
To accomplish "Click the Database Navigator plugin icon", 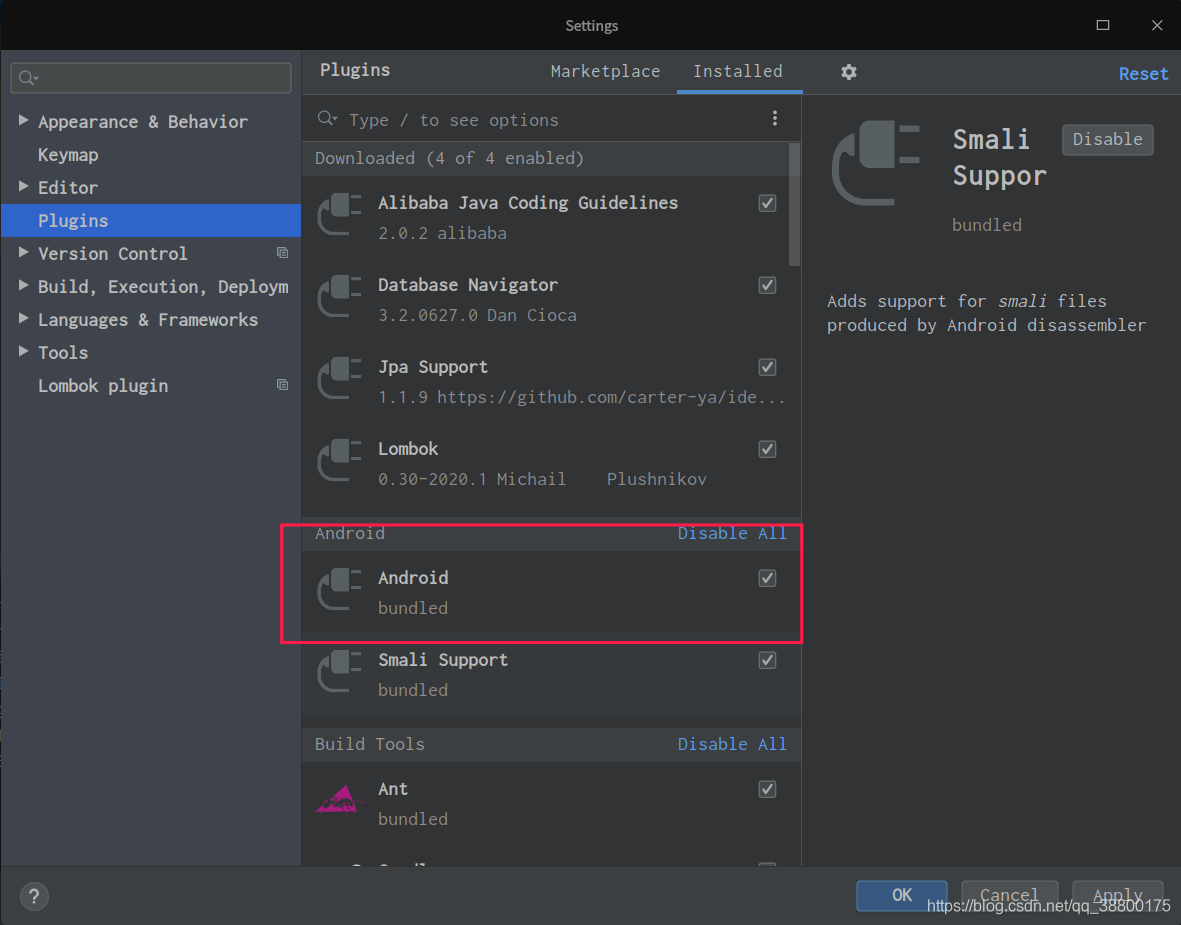I will 340,295.
